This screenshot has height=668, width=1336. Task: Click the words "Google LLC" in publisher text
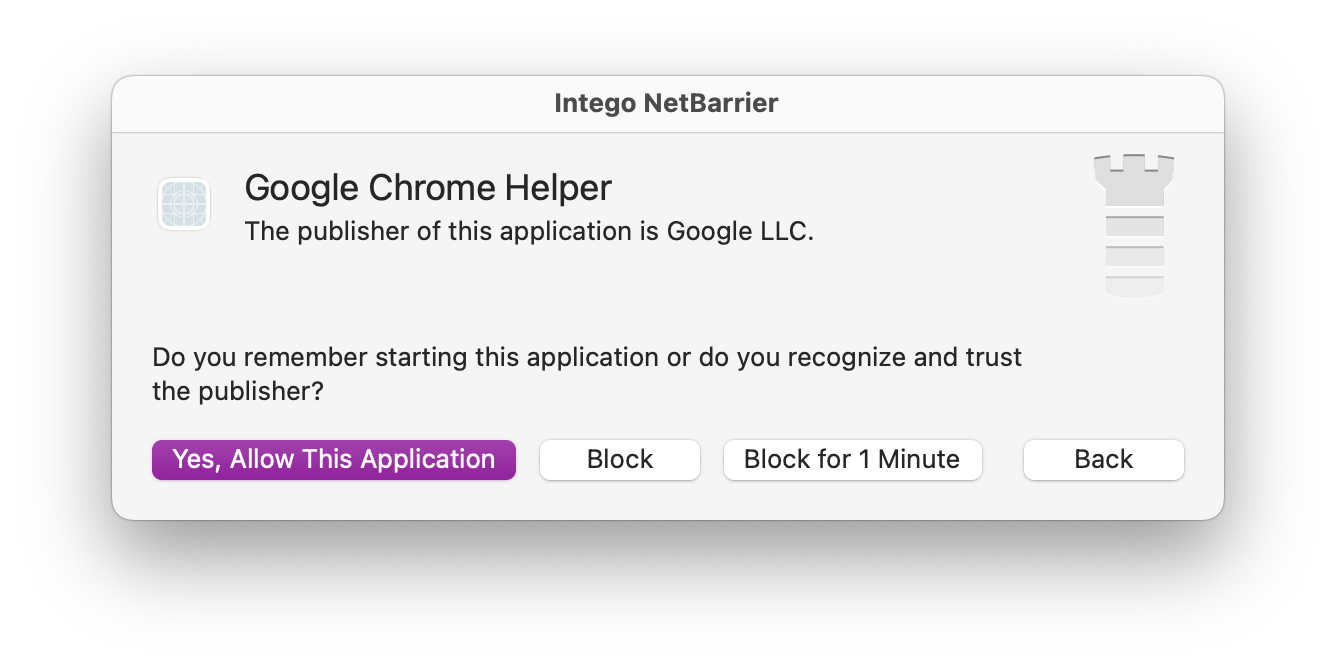(740, 232)
